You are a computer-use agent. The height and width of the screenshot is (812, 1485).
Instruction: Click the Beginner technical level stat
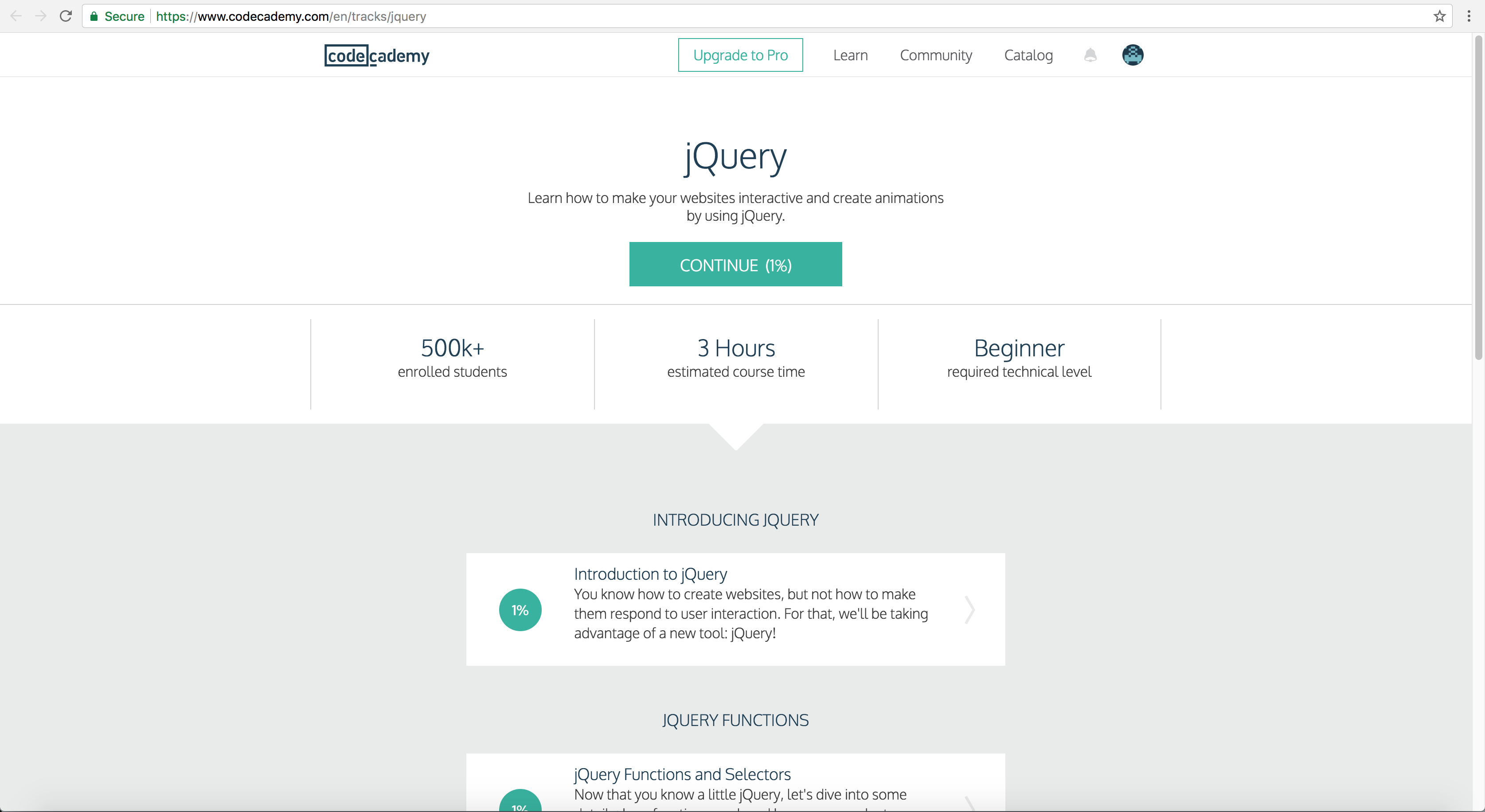coord(1019,357)
